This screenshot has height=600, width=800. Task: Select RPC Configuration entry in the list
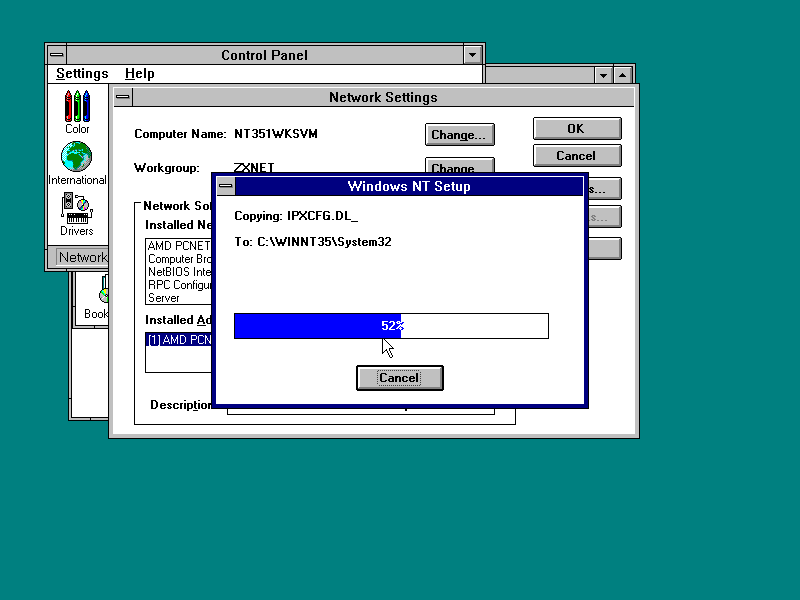tap(179, 285)
